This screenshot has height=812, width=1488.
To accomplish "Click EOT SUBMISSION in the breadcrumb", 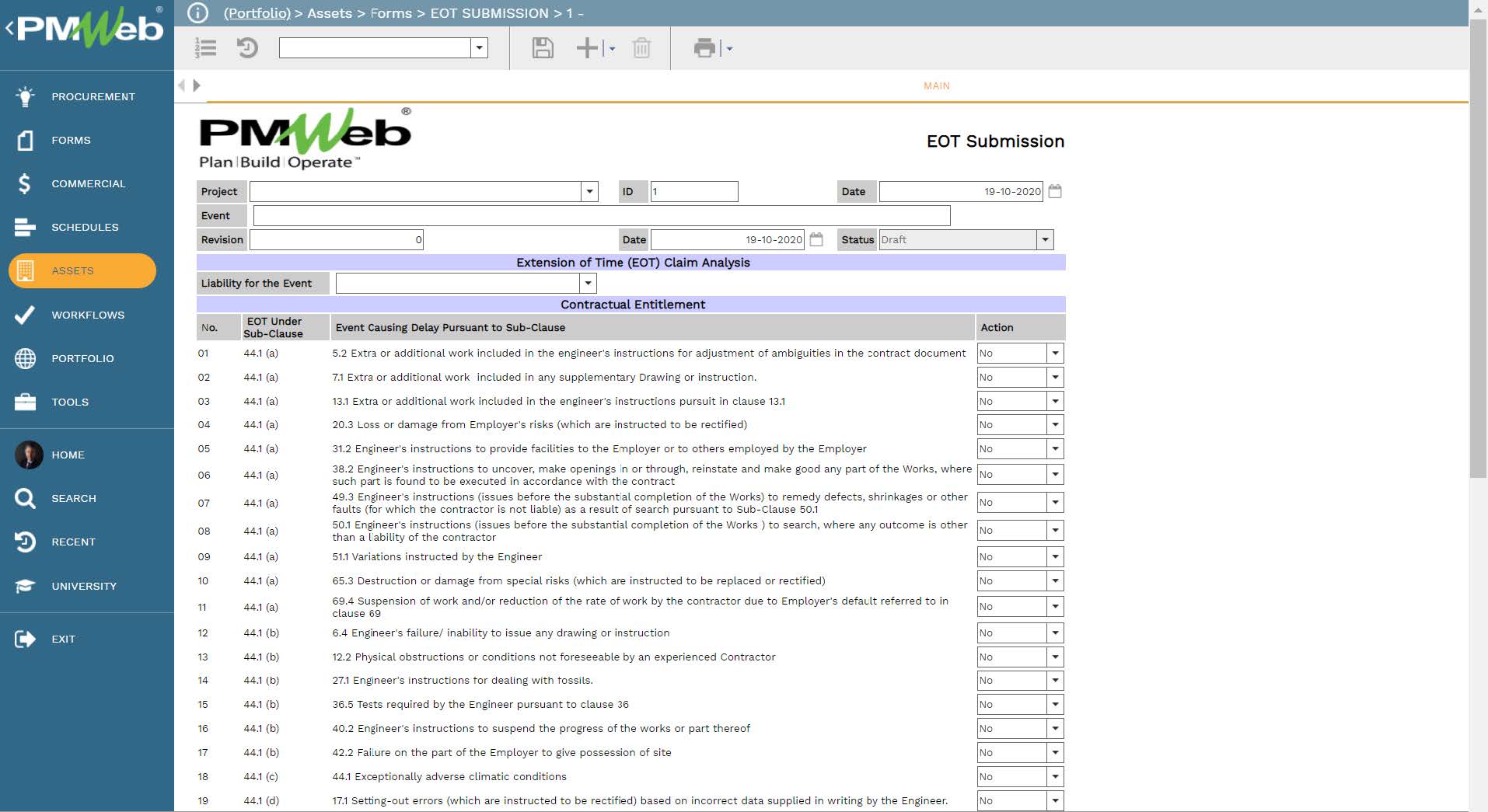I will [489, 13].
